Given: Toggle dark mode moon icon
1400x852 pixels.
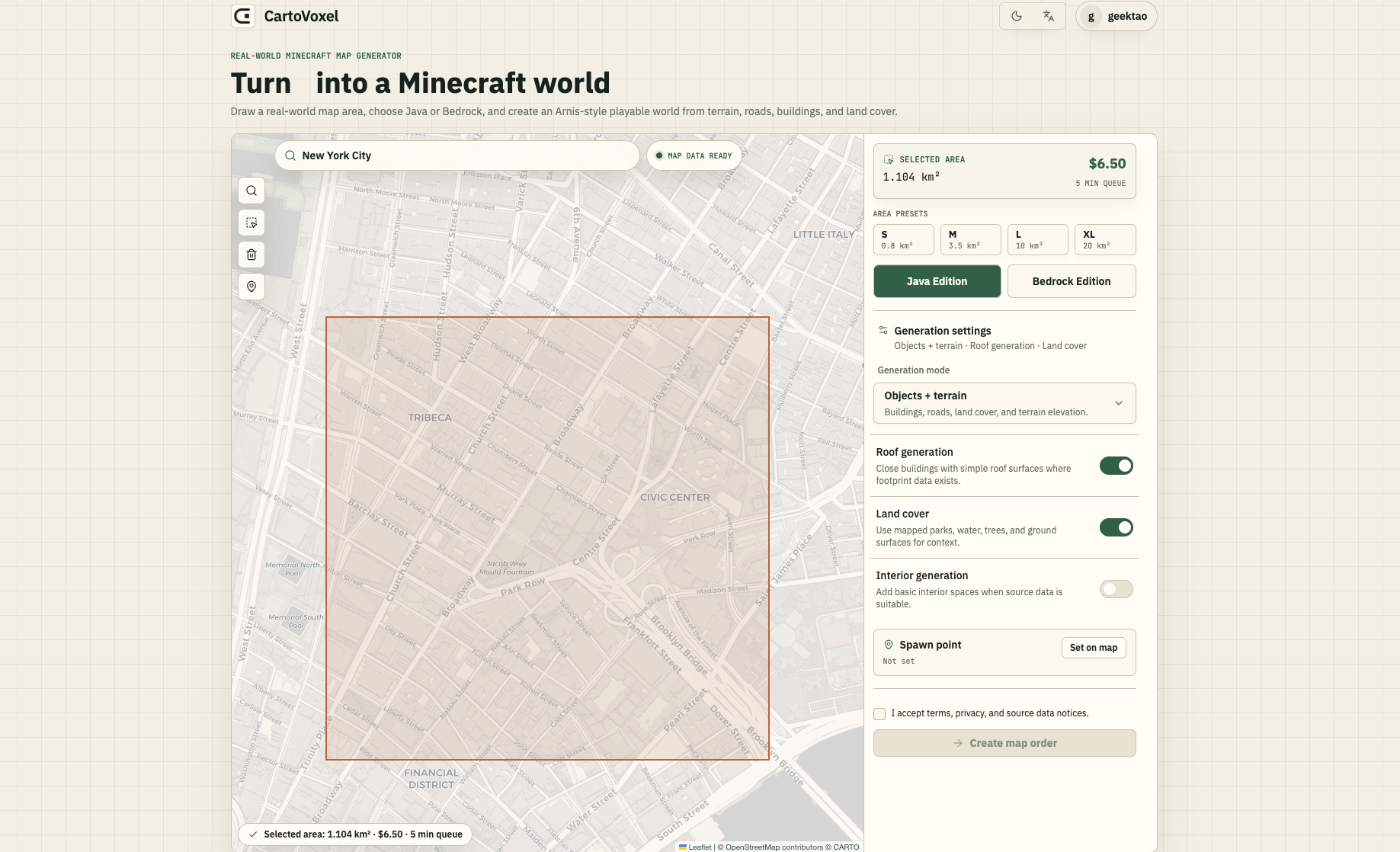Looking at the screenshot, I should [1017, 16].
